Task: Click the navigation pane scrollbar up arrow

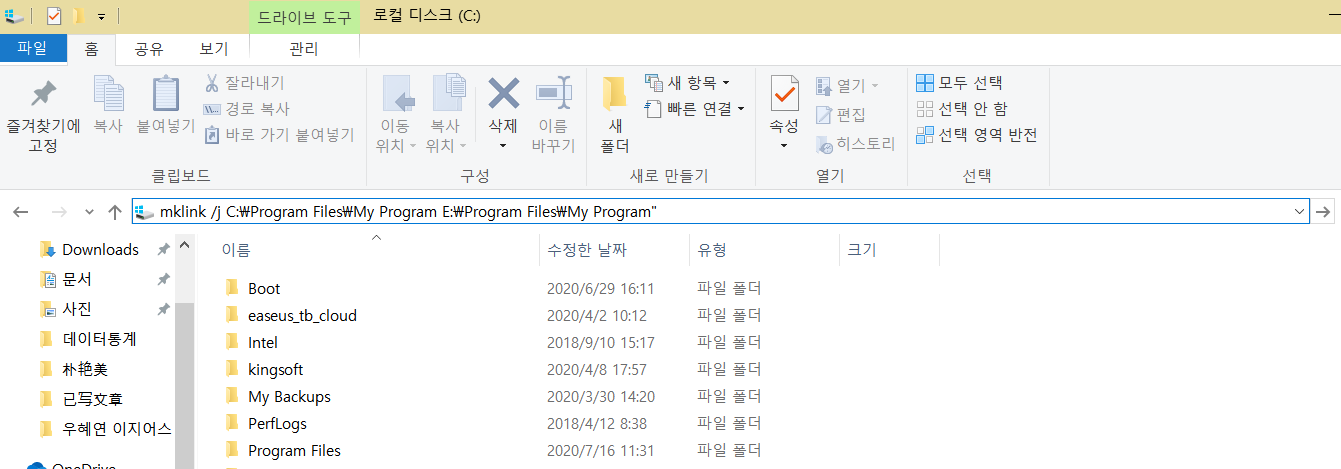Action: point(185,244)
